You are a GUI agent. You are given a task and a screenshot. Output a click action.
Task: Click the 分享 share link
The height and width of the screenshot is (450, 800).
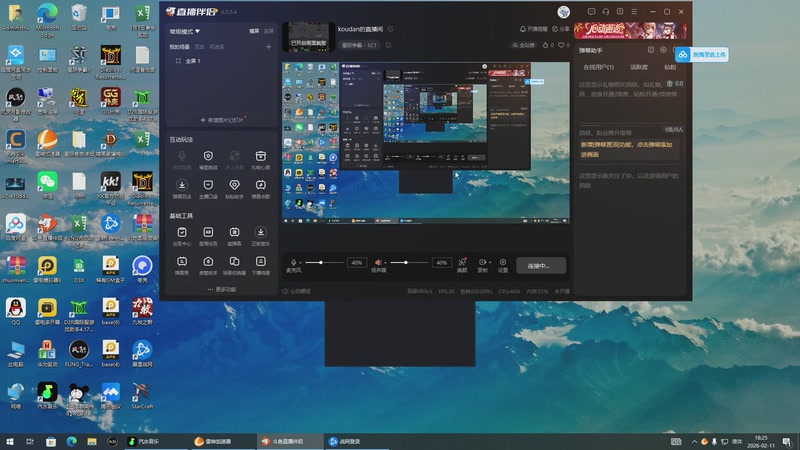coord(561,29)
